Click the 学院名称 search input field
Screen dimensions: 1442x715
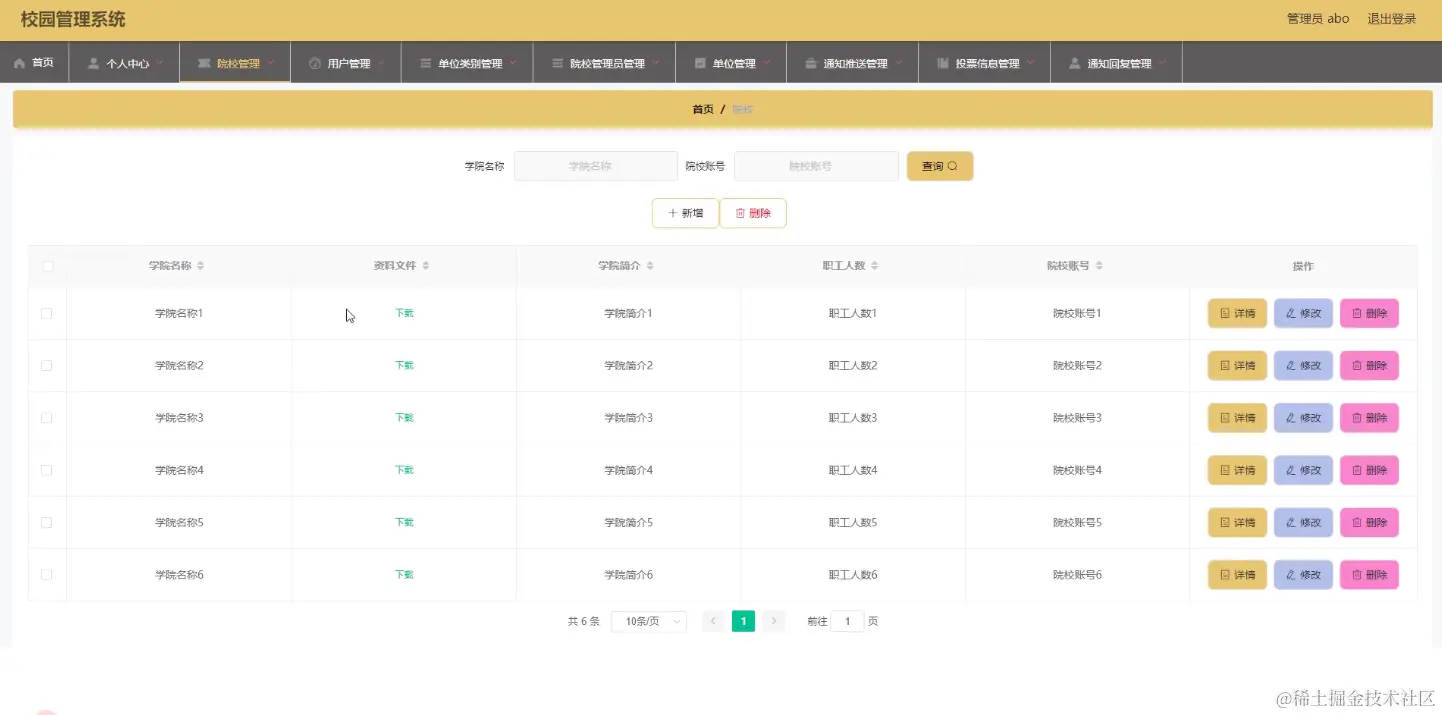tap(596, 166)
